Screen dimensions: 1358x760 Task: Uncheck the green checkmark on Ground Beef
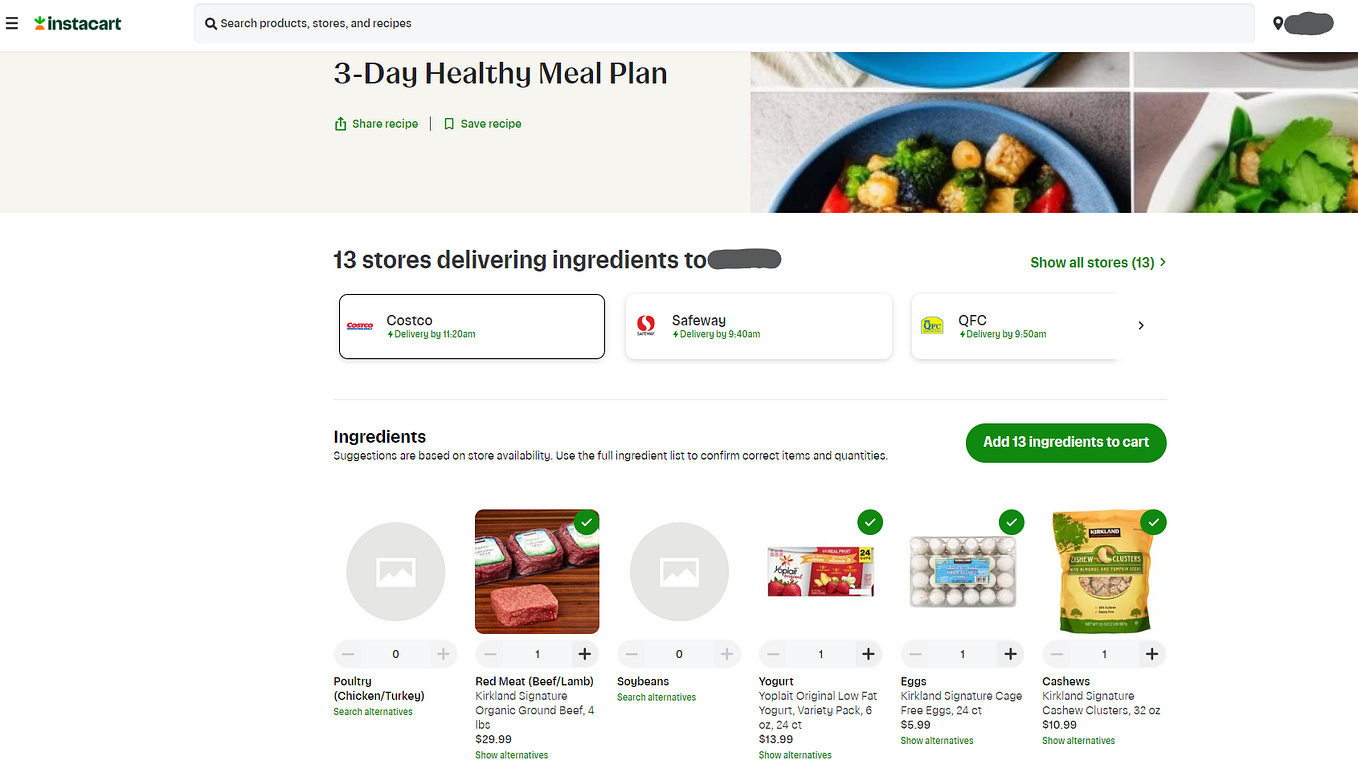pyautogui.click(x=587, y=522)
